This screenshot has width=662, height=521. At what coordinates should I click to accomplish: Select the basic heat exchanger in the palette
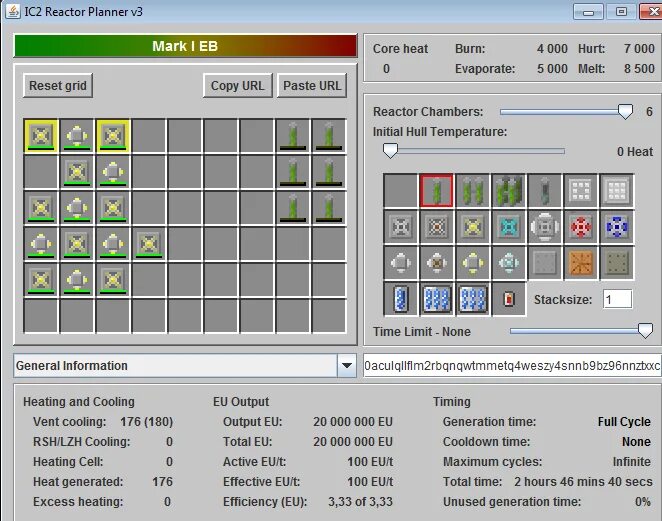click(x=401, y=263)
